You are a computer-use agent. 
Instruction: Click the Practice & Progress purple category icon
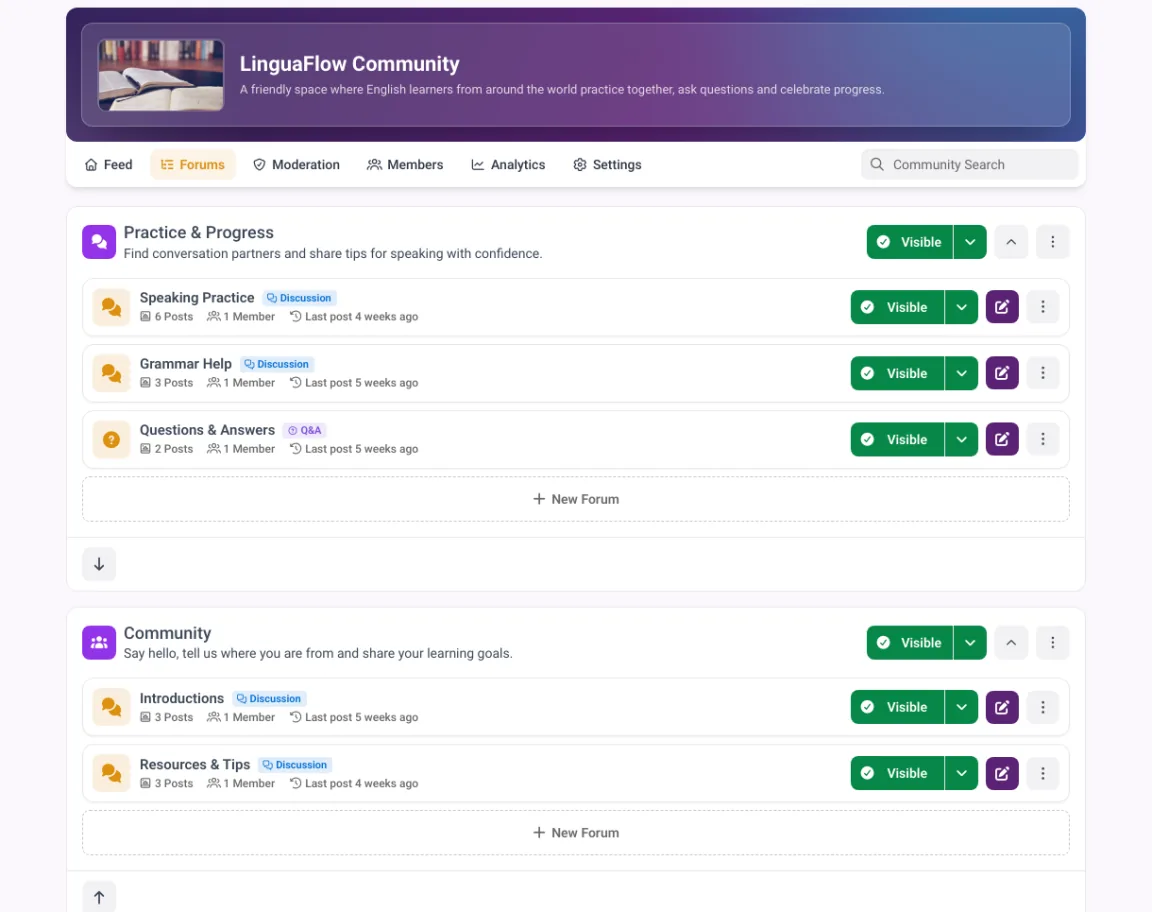pos(99,242)
